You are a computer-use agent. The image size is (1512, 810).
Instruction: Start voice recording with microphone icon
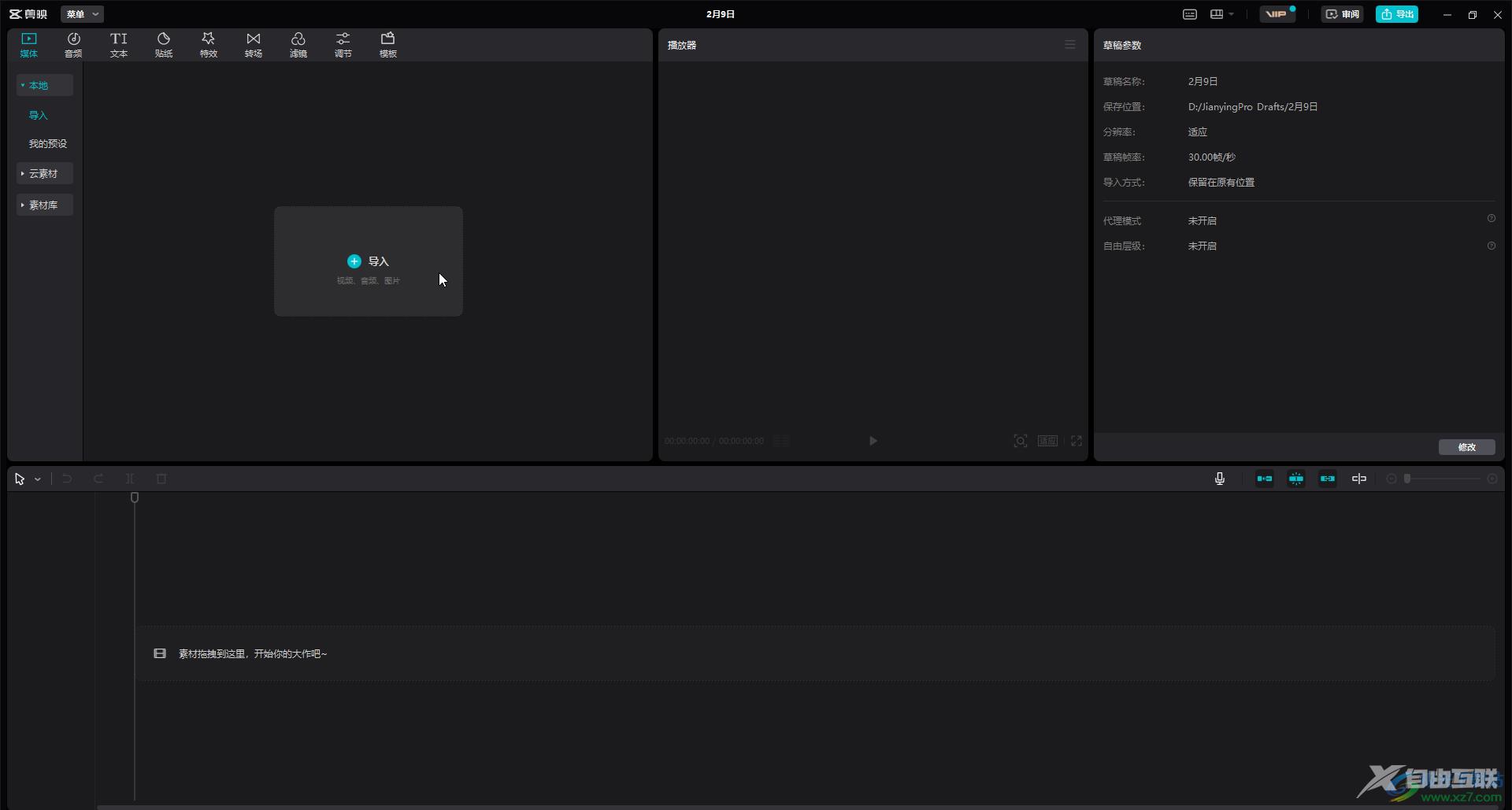1220,479
